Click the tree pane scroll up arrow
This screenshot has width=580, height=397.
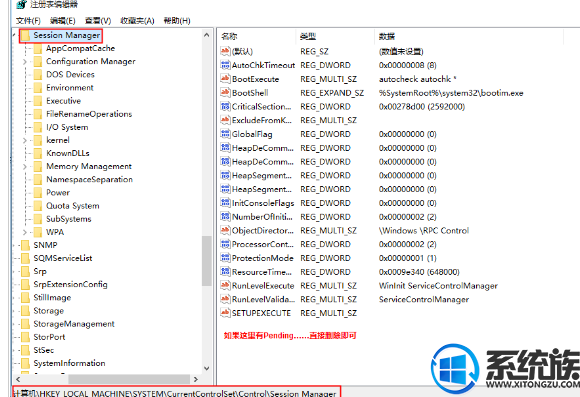(206, 35)
